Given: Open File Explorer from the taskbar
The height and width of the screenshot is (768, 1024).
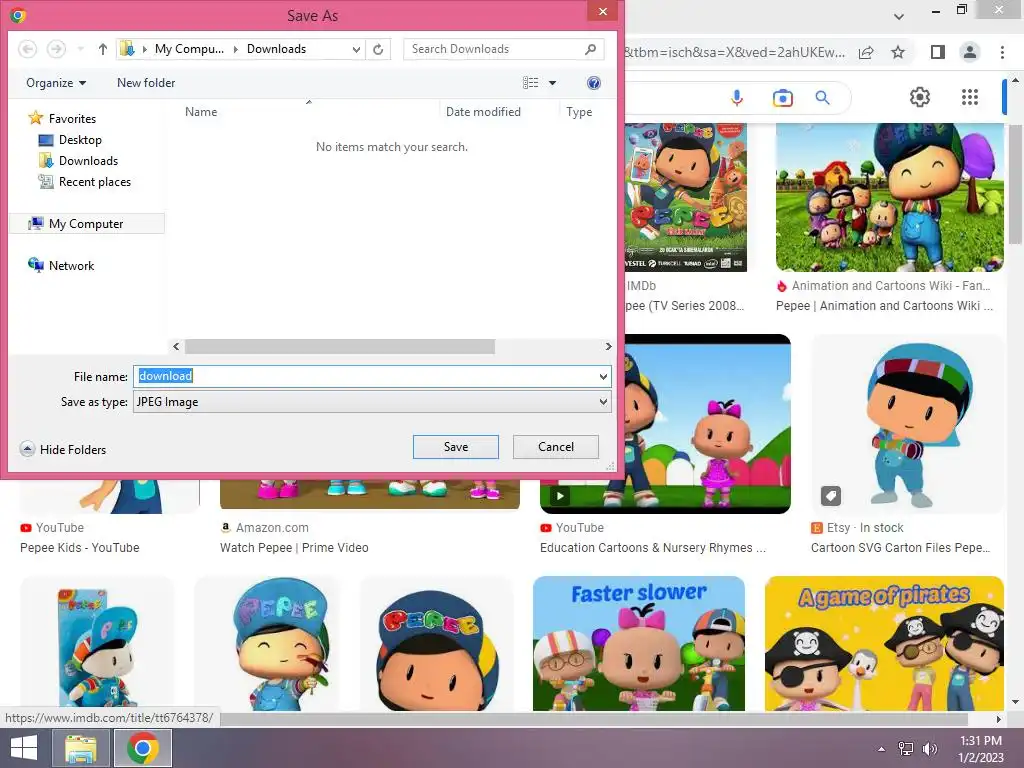Looking at the screenshot, I should click(82, 748).
